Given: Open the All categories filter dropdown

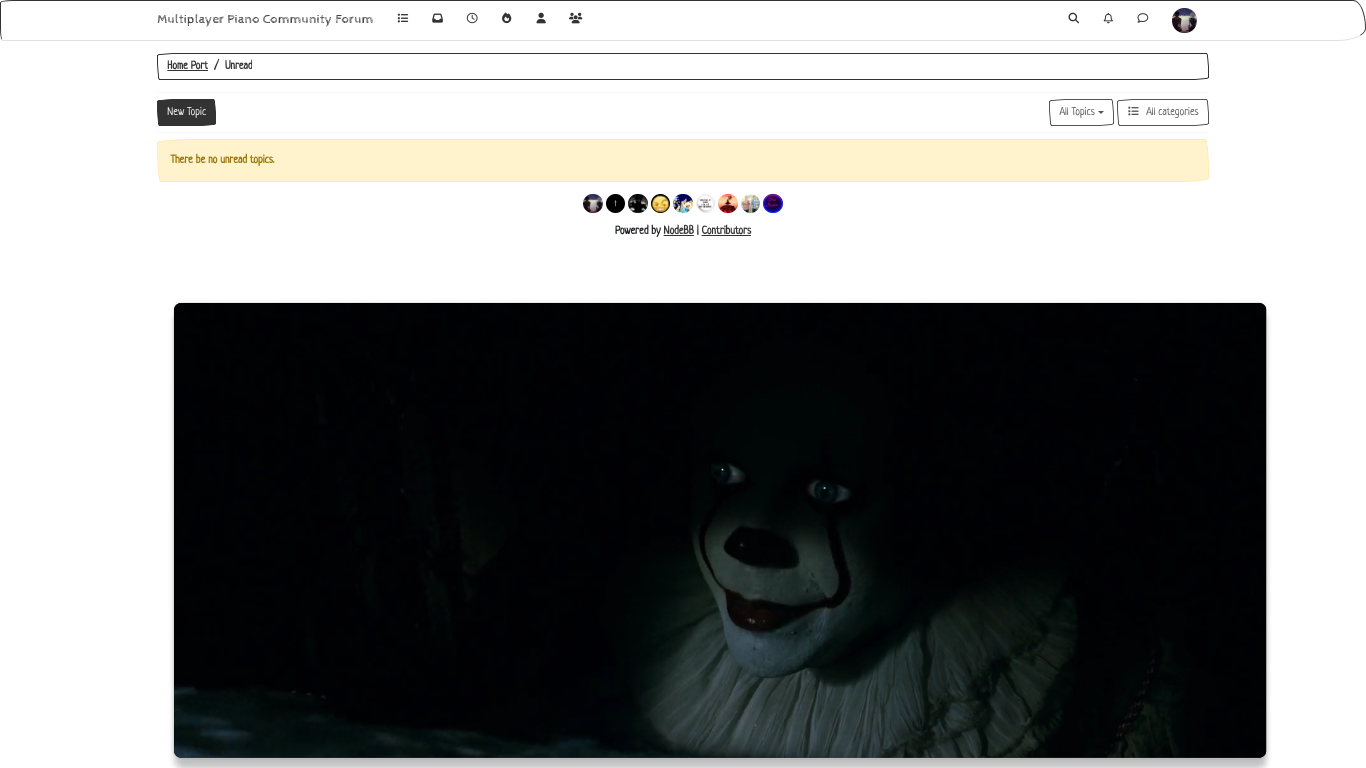Looking at the screenshot, I should pos(1163,112).
